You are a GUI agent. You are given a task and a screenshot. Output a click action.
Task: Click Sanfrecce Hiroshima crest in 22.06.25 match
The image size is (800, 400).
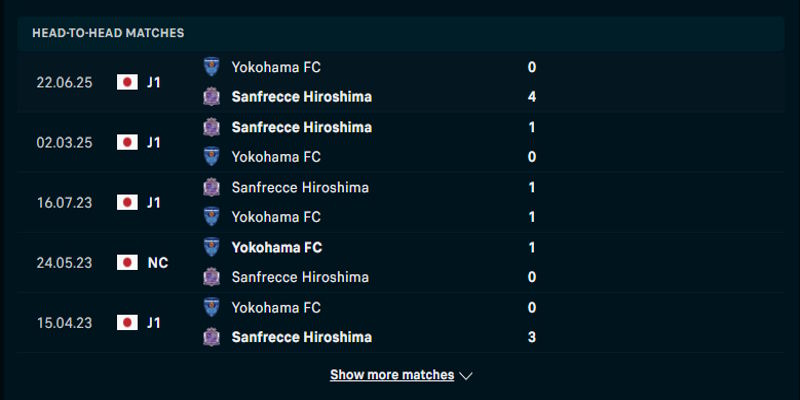click(x=211, y=97)
